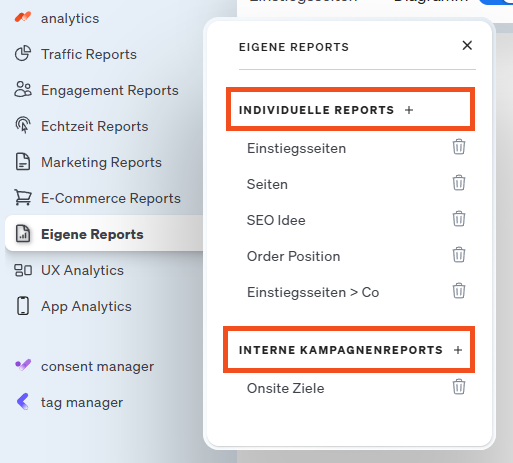Image resolution: width=513 pixels, height=463 pixels.
Task: Click the E-Commerce Reports cart icon
Action: pos(23,197)
